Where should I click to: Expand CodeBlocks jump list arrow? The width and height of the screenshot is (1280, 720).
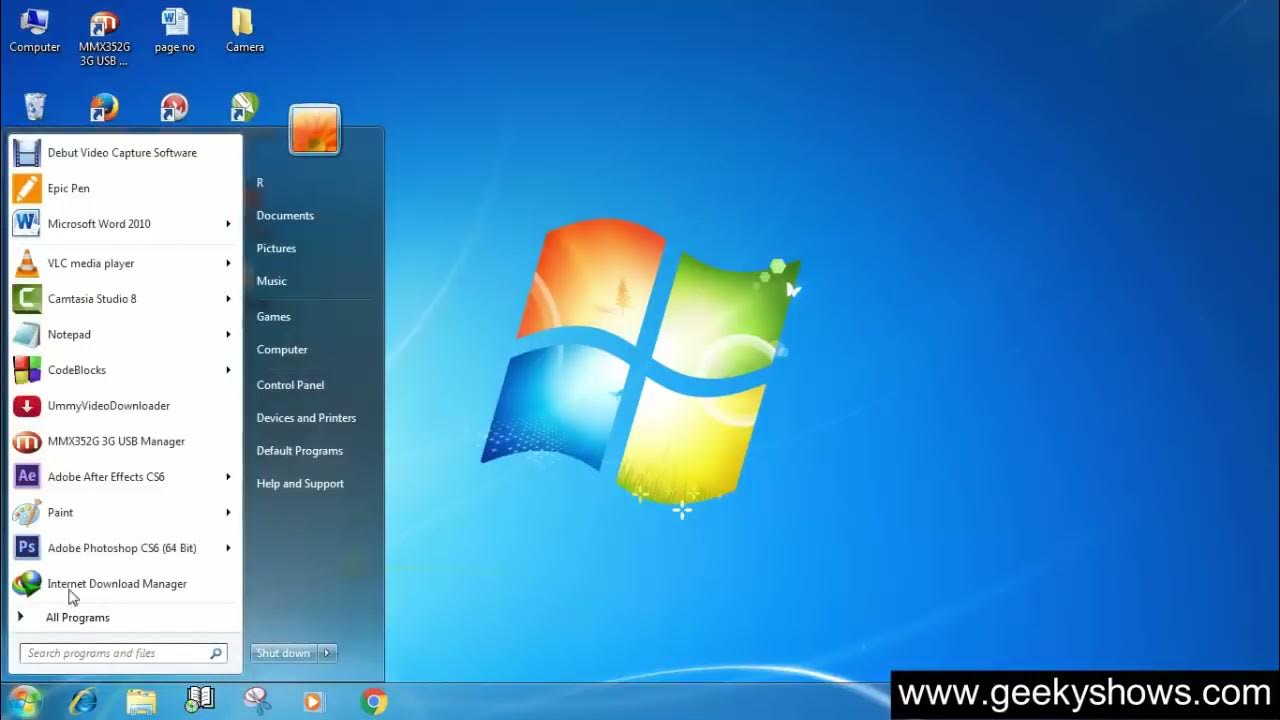pyautogui.click(x=229, y=370)
